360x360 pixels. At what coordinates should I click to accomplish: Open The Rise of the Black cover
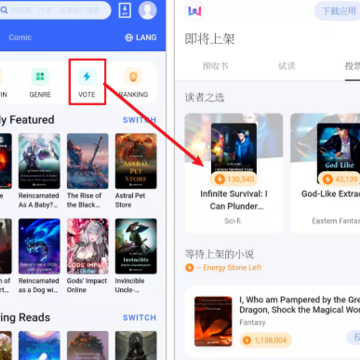(x=88, y=161)
